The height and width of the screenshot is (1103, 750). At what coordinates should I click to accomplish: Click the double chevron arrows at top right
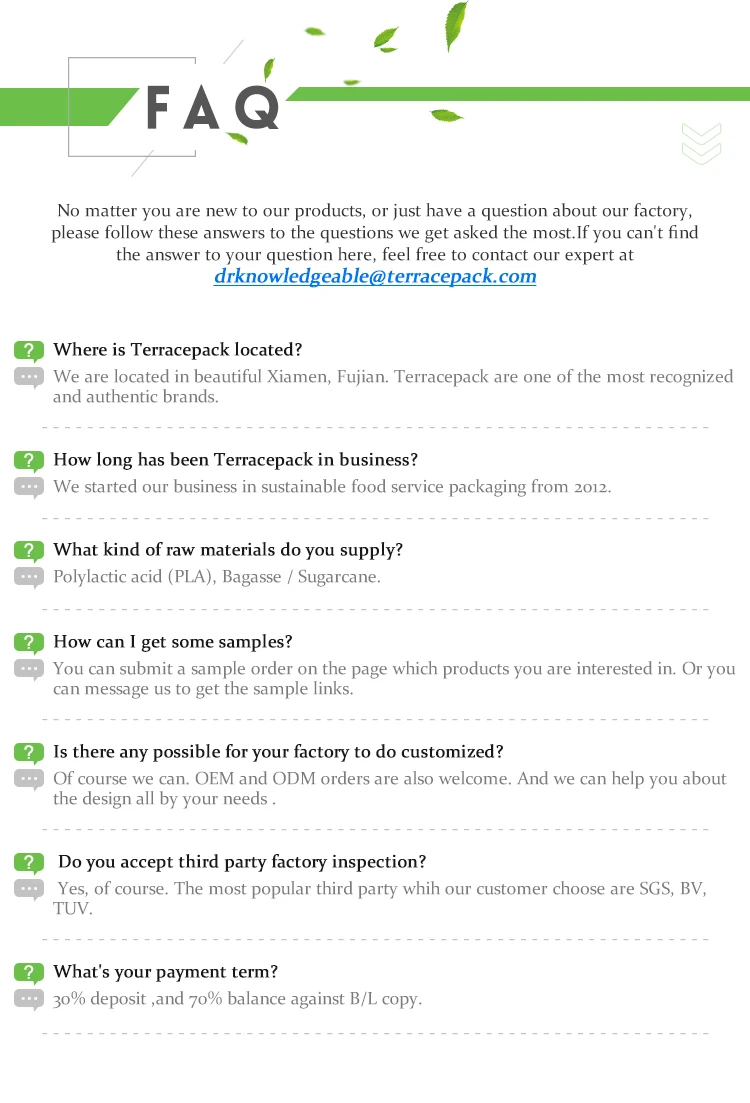click(701, 143)
